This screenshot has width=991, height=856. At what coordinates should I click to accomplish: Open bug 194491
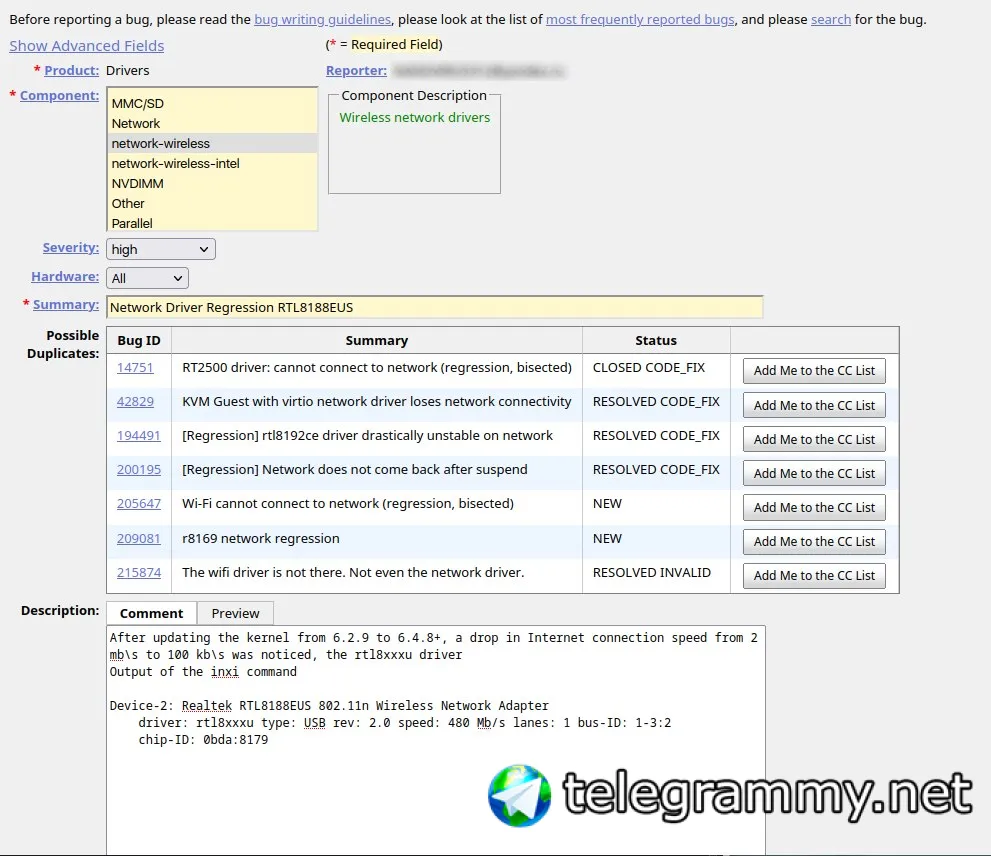pos(138,436)
